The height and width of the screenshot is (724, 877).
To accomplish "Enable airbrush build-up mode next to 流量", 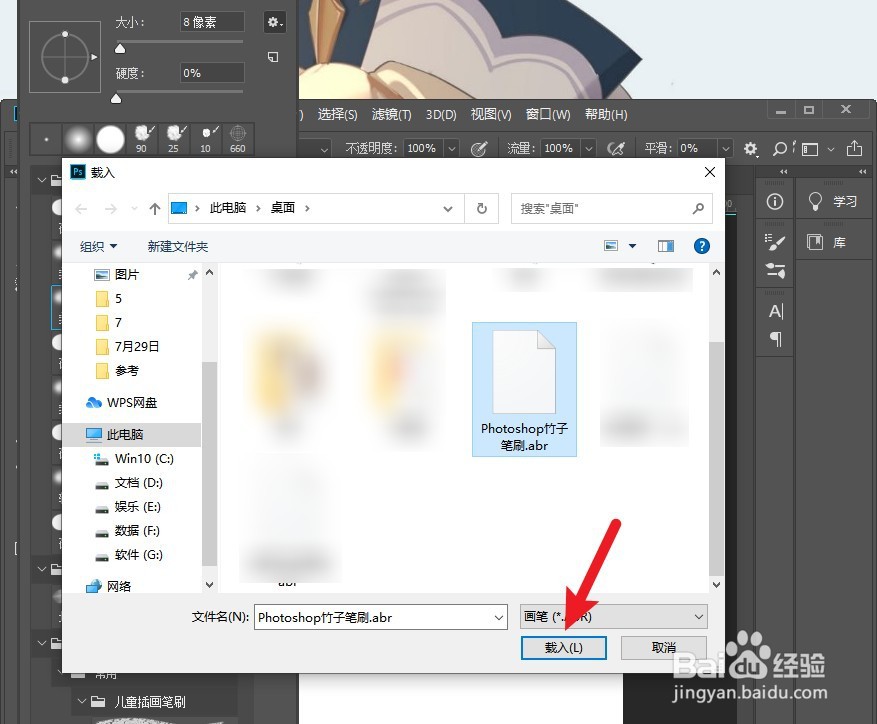I will 616,148.
